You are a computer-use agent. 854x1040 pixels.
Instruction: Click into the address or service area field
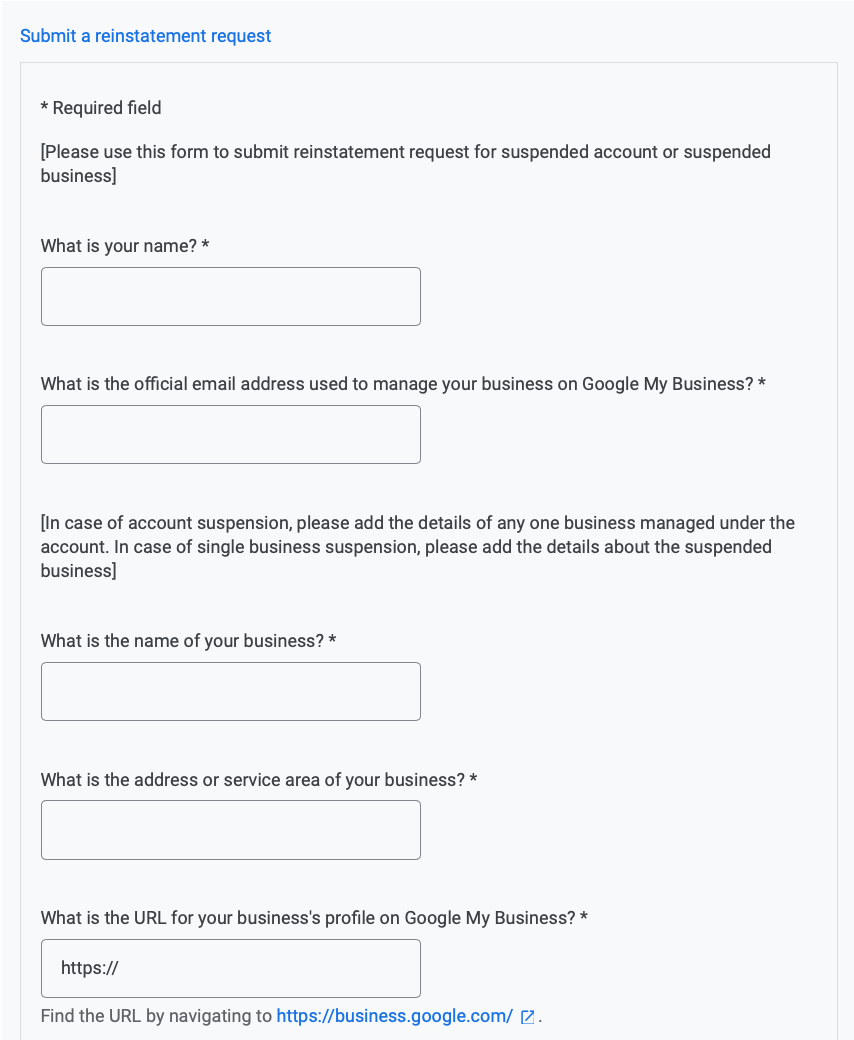tap(230, 830)
